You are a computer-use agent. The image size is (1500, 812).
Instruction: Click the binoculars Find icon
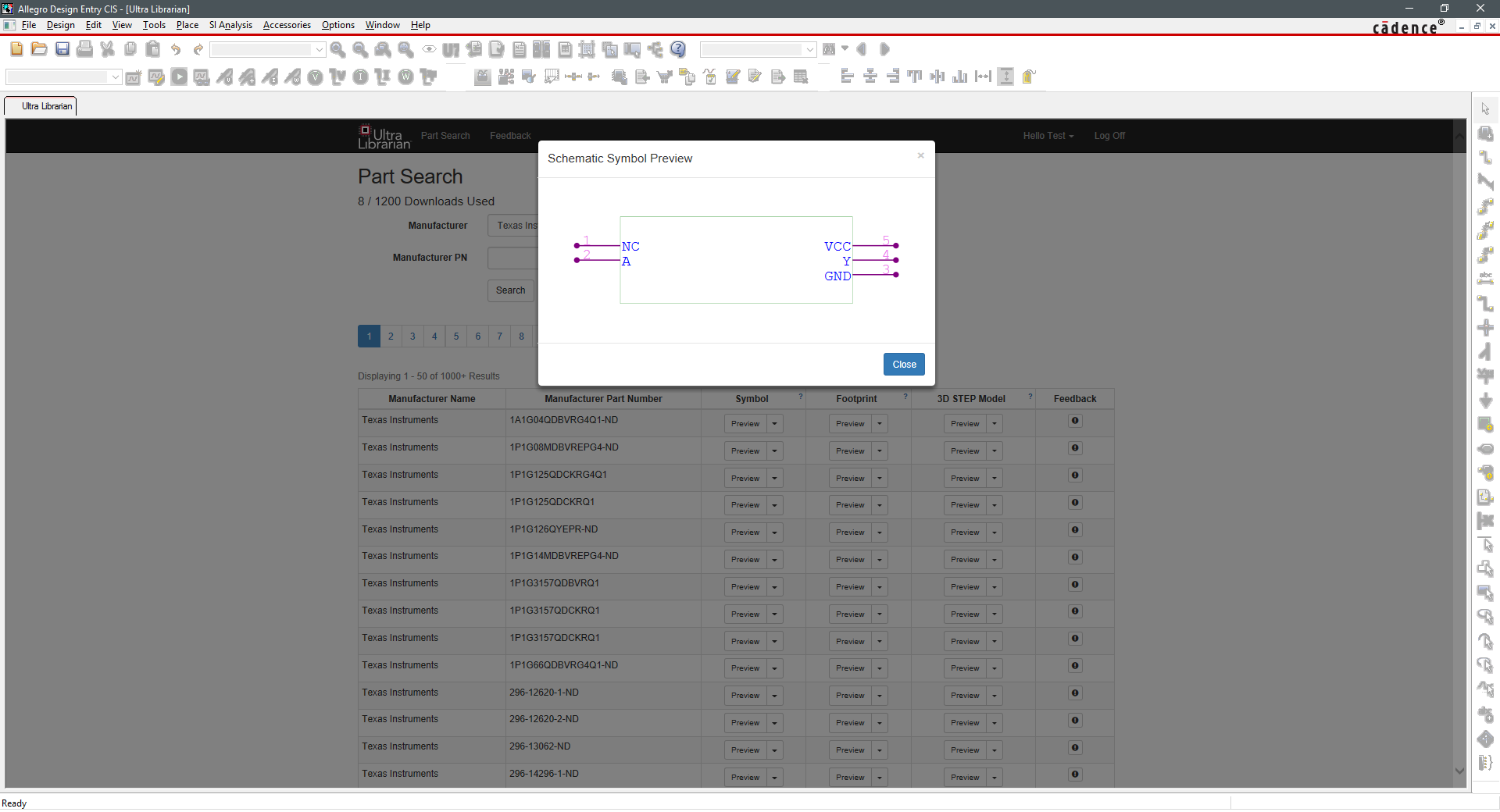[829, 49]
